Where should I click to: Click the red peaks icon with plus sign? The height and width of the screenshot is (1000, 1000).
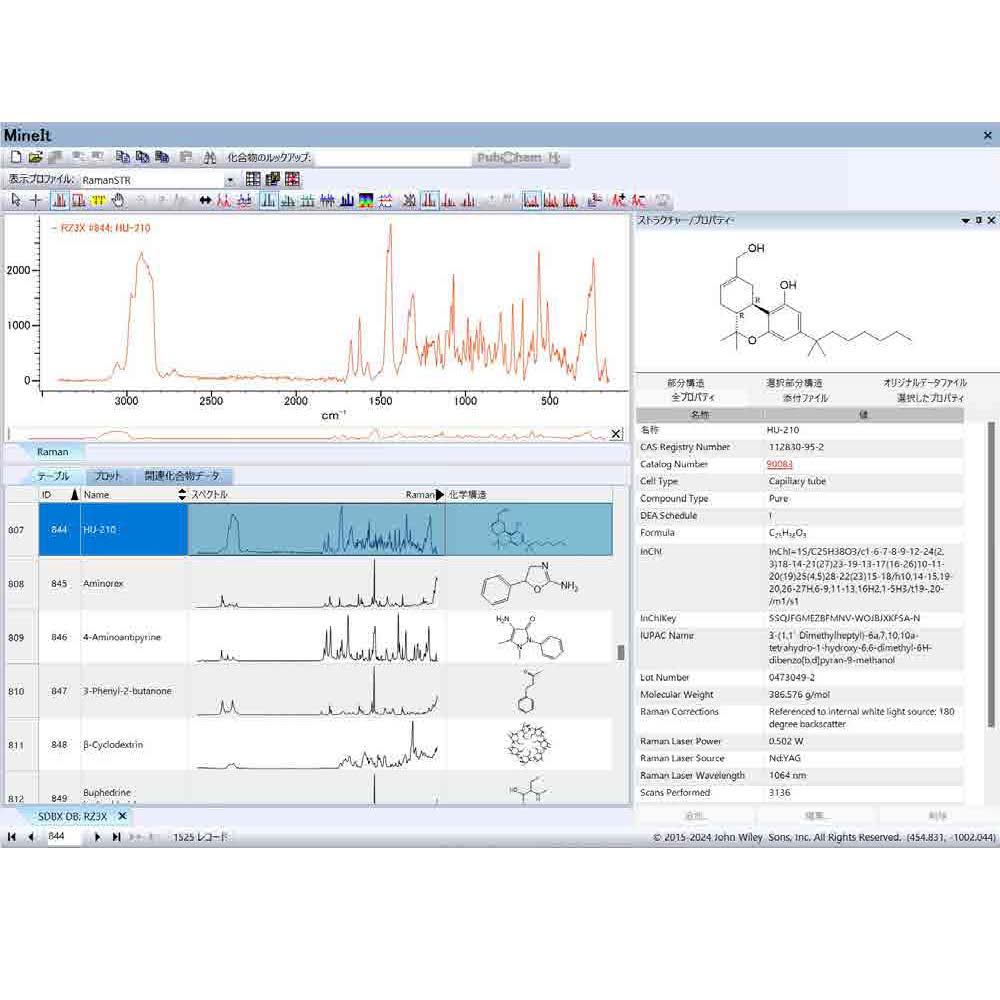click(618, 201)
